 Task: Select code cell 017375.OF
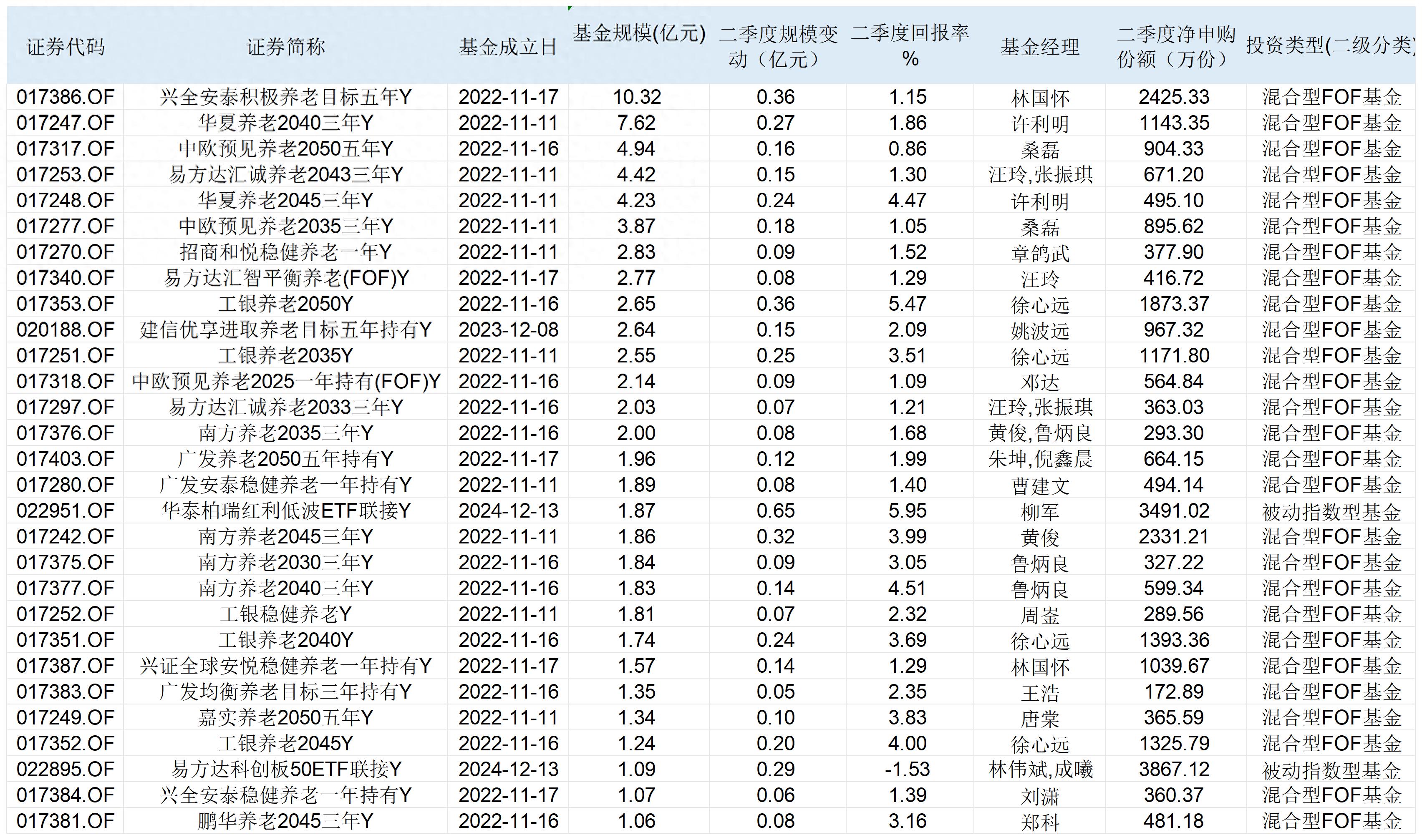pyautogui.click(x=66, y=563)
